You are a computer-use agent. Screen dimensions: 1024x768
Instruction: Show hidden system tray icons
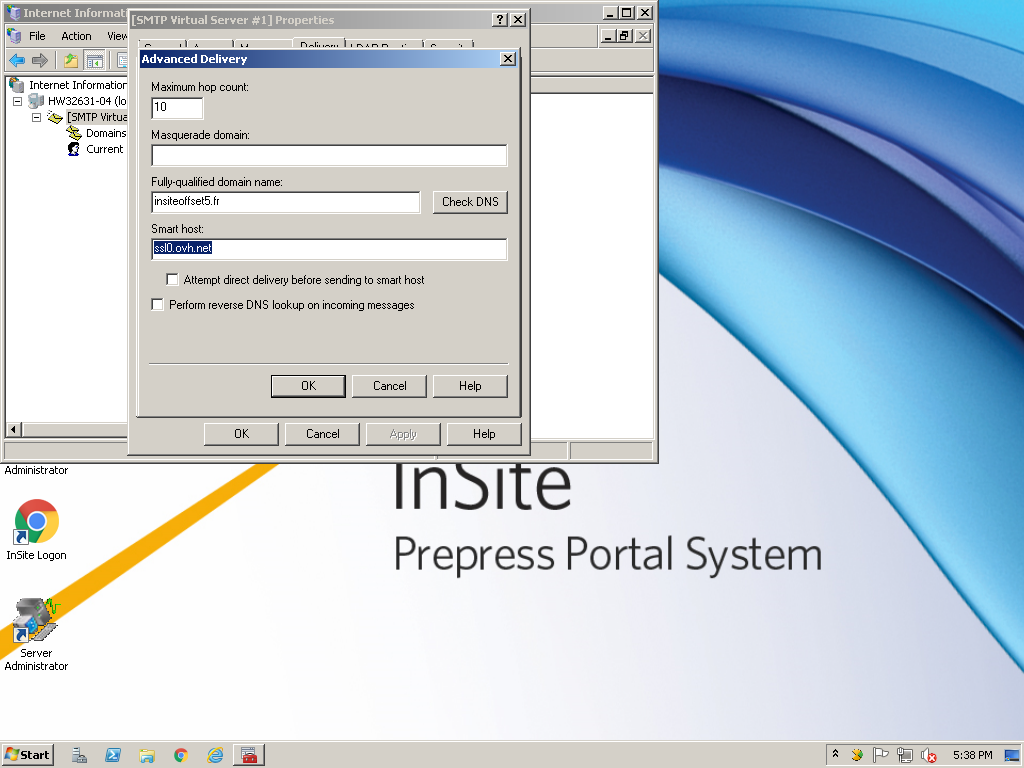tap(835, 755)
